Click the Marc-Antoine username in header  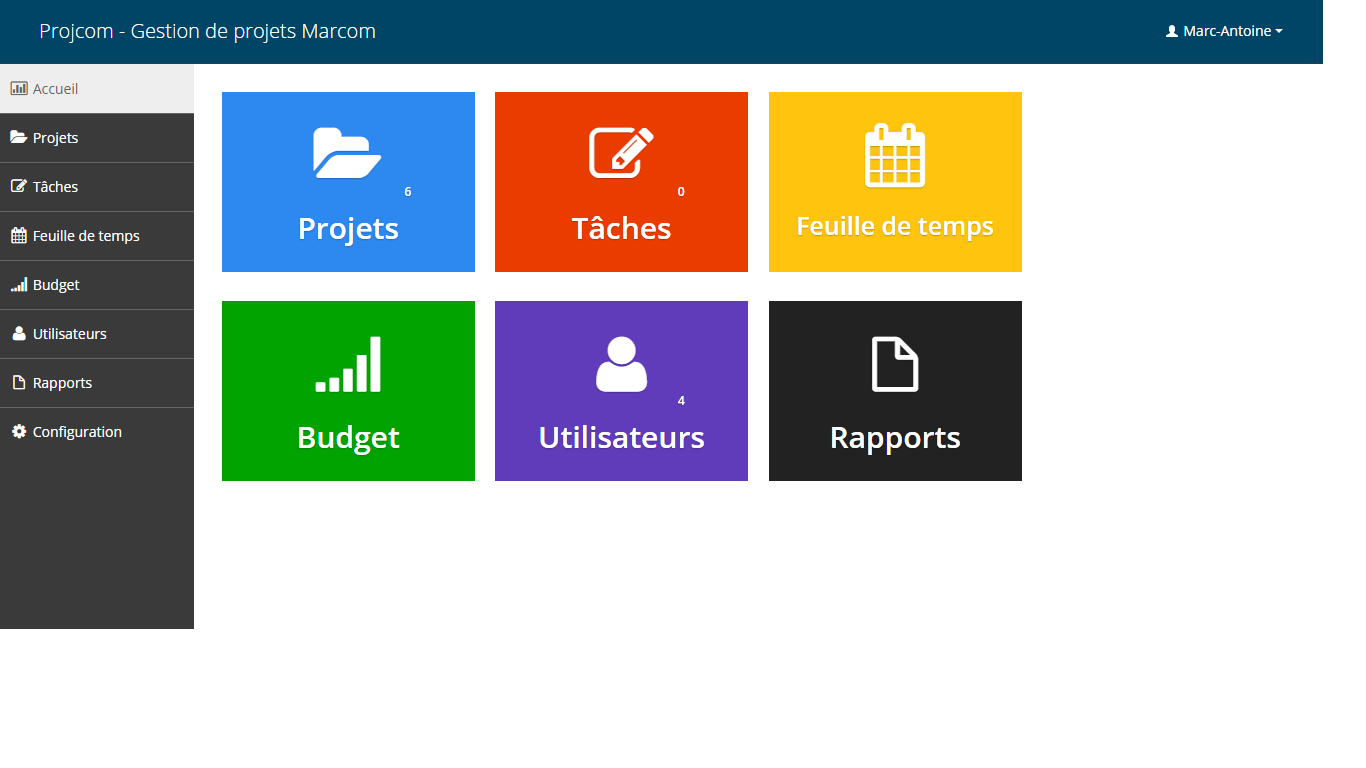click(x=1227, y=31)
